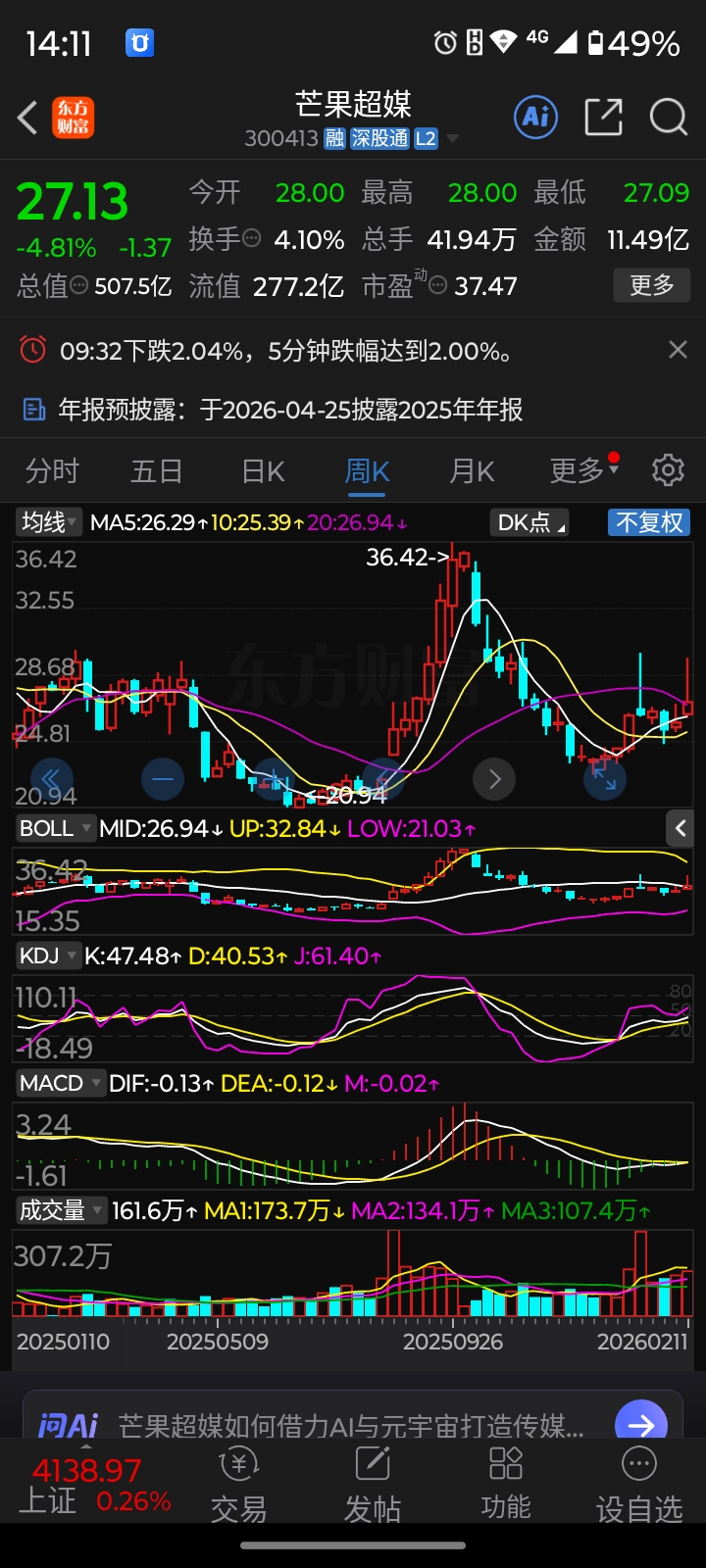The height and width of the screenshot is (1568, 706).
Task: Switch to the 日K tab
Action: (x=263, y=471)
